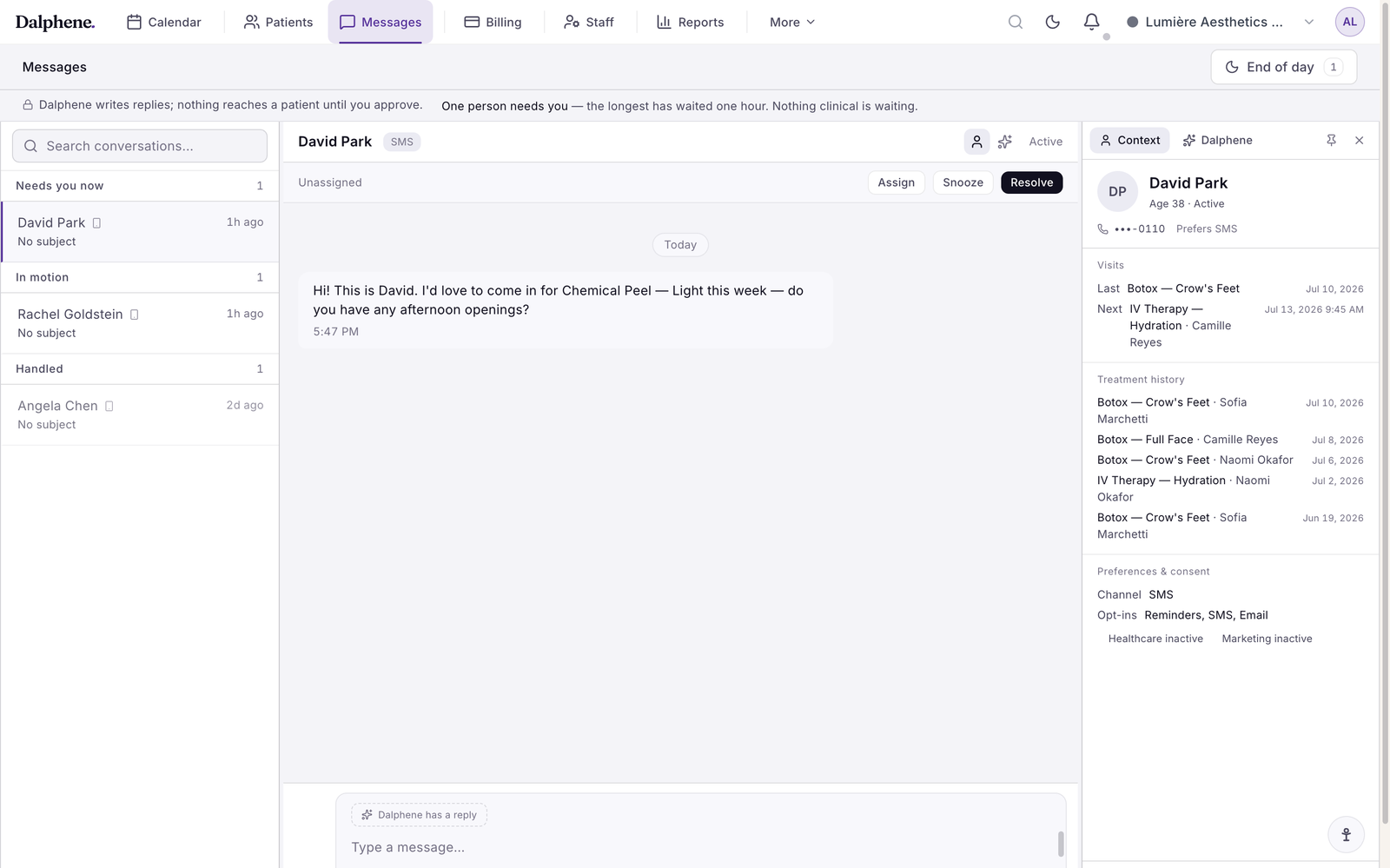Screen dimensions: 1390x868
Task: Click the Dalphene logo
Action: (55, 22)
